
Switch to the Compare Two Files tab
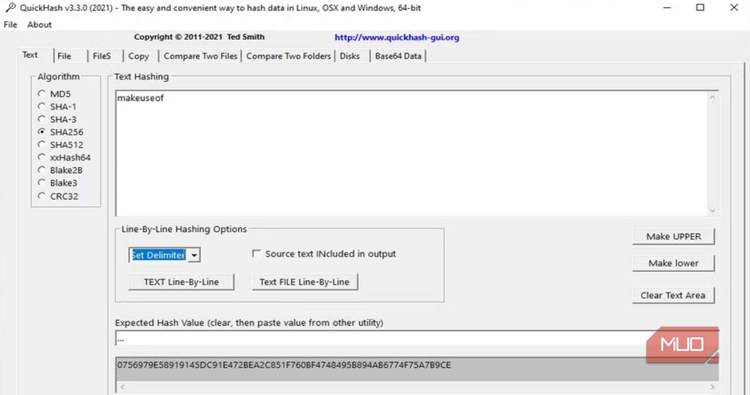pos(200,56)
